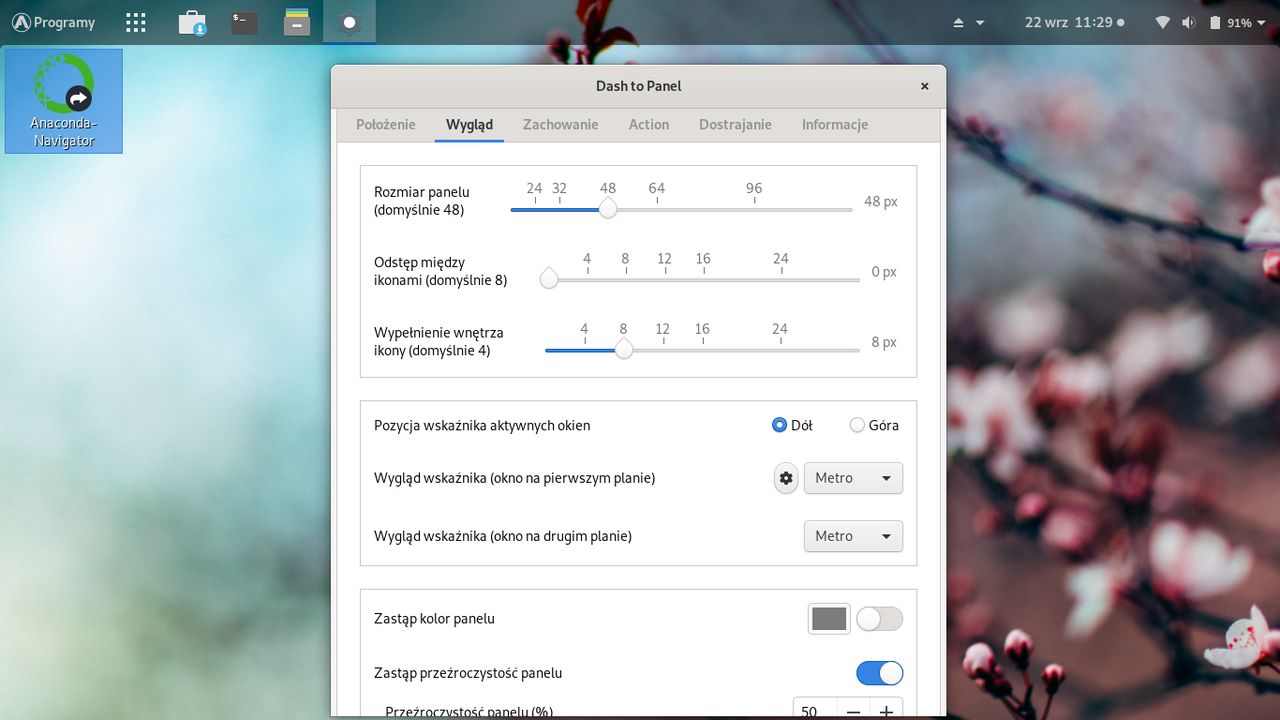1280x720 pixels.
Task: Open the Anaconda-Navigator desktop shortcut
Action: point(64,101)
